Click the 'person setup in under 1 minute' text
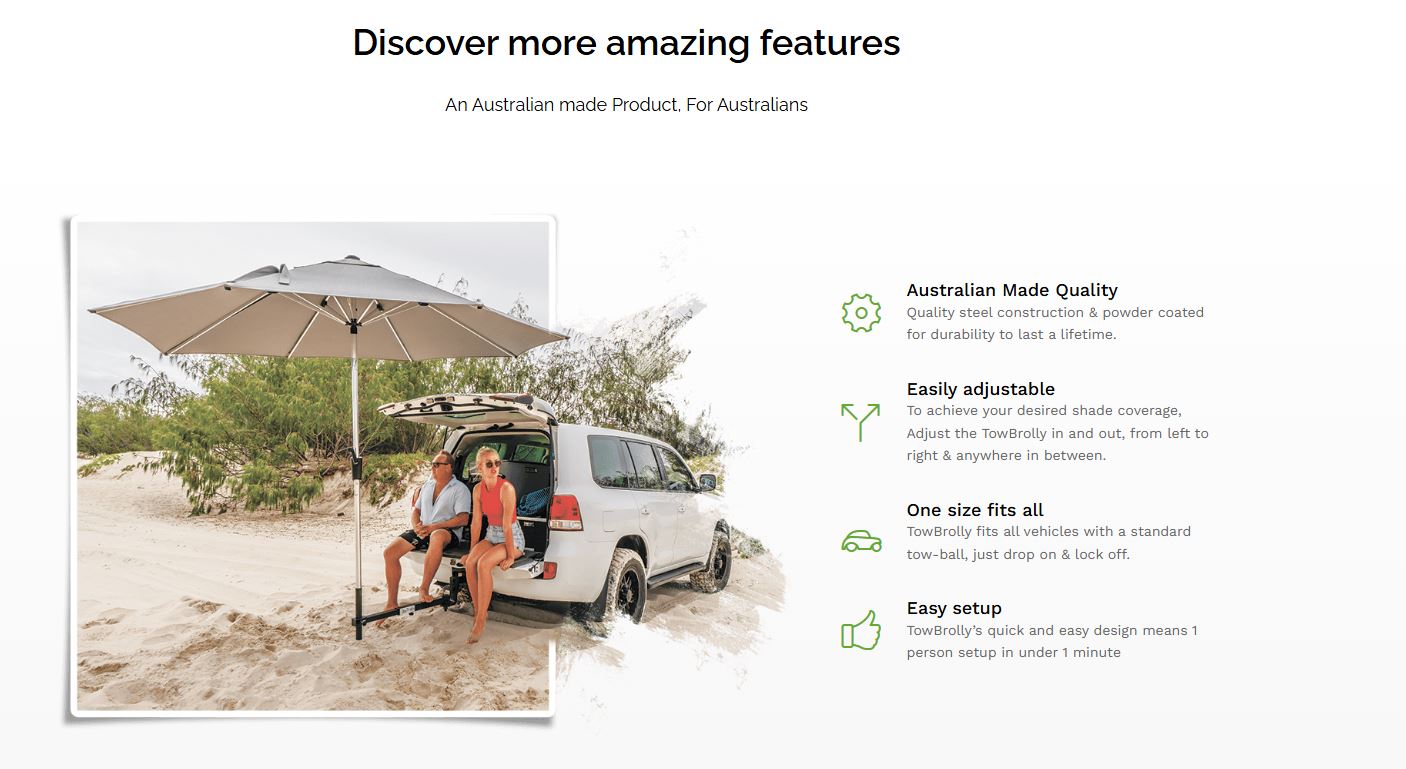The image size is (1406, 769). pyautogui.click(x=1014, y=652)
